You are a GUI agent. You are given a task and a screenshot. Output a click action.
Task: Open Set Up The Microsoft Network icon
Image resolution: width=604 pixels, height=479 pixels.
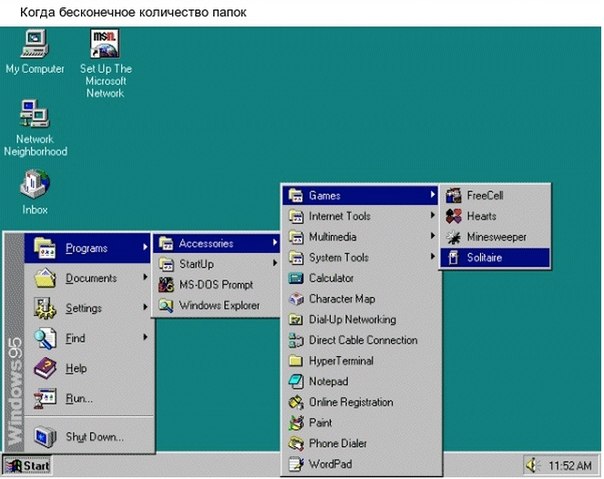tap(105, 44)
